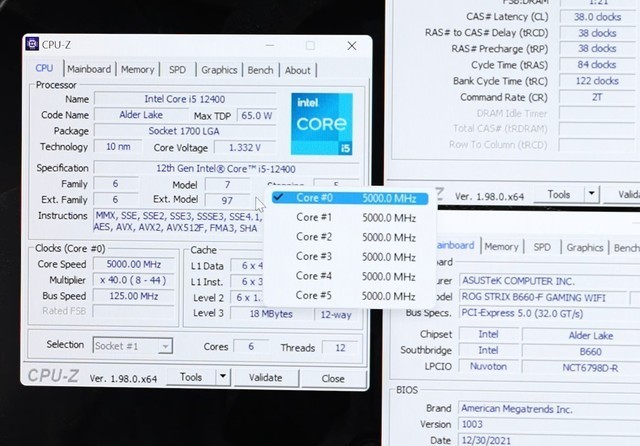Switch to the Graphics tab in front window
The height and width of the screenshot is (446, 640).
pyautogui.click(x=219, y=70)
